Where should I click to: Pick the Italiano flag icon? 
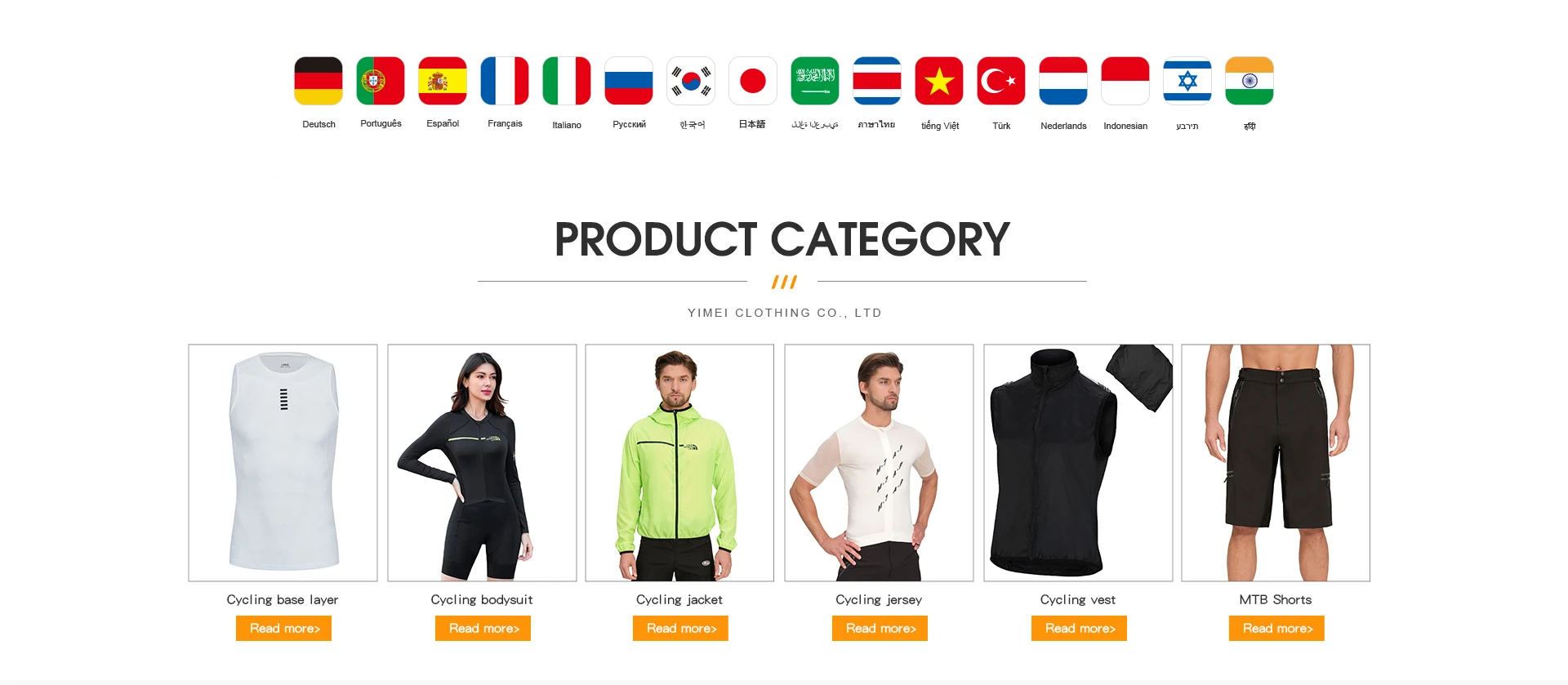point(567,81)
